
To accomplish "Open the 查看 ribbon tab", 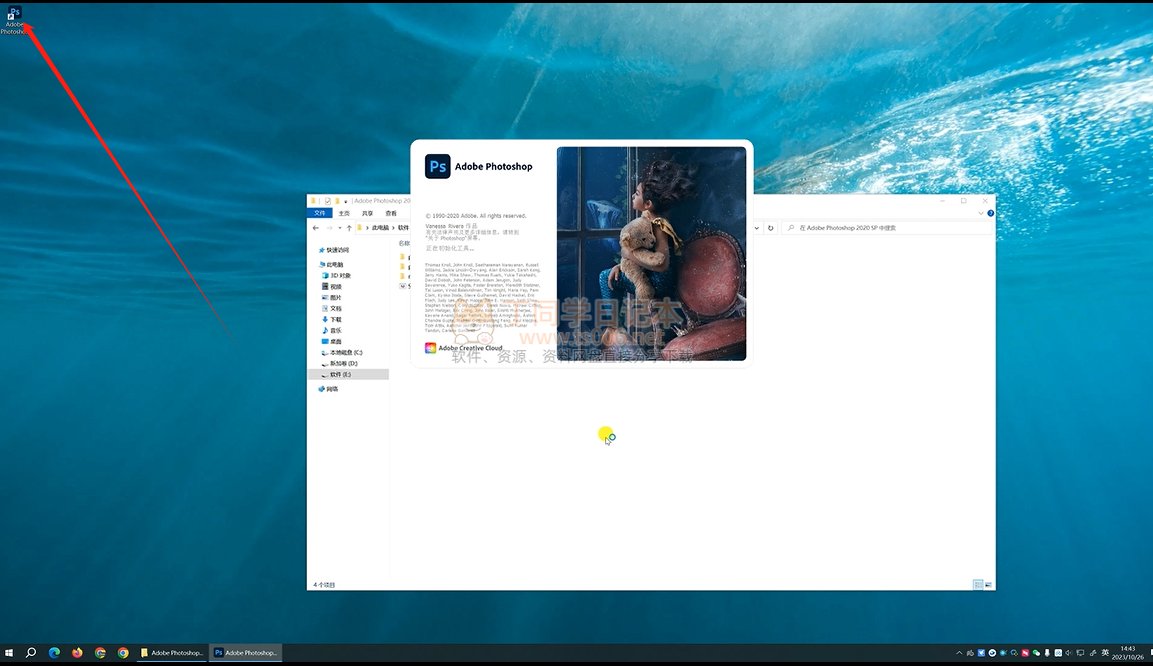I will pyautogui.click(x=391, y=213).
